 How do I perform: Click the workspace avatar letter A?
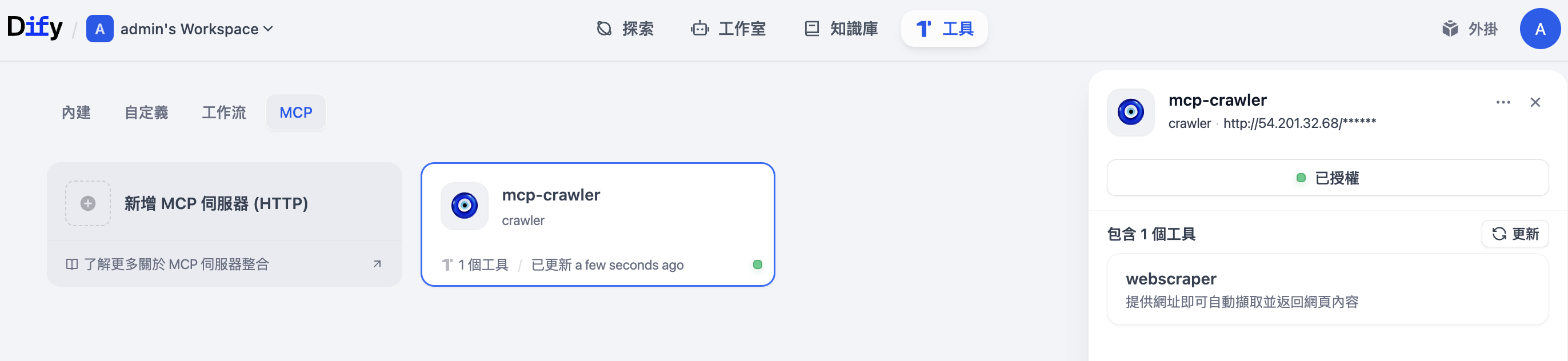100,29
